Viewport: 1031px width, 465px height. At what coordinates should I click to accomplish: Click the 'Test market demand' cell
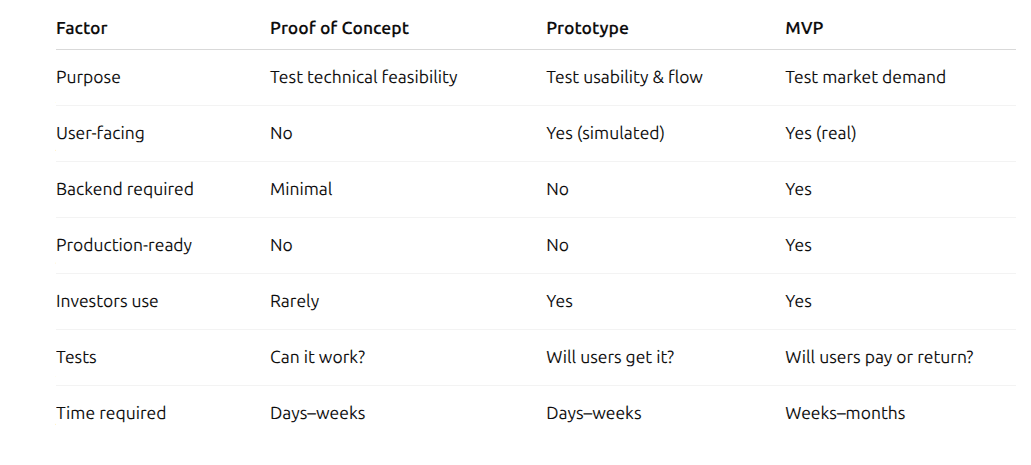[865, 77]
